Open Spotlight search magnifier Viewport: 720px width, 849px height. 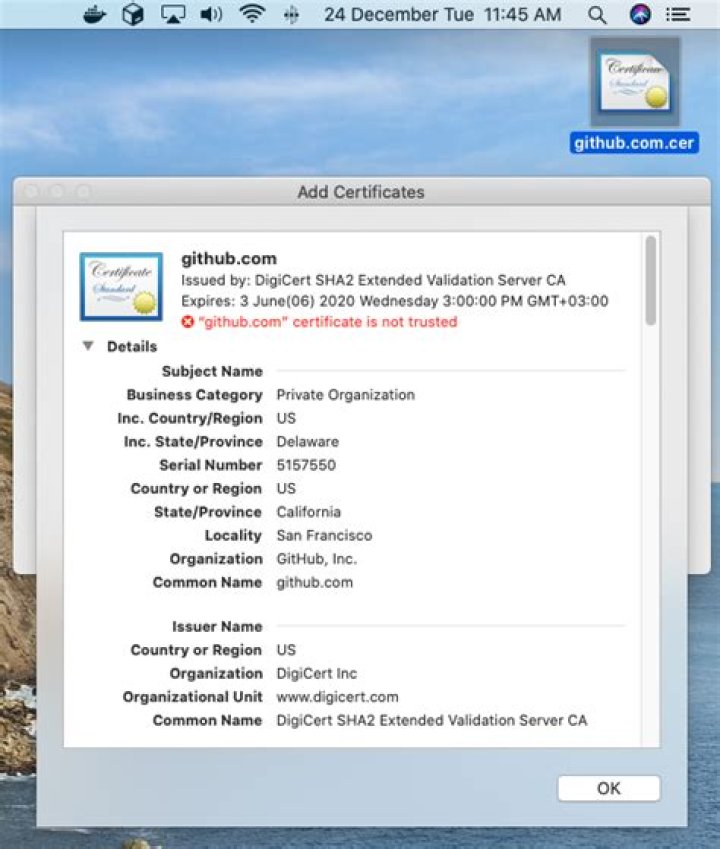point(597,15)
